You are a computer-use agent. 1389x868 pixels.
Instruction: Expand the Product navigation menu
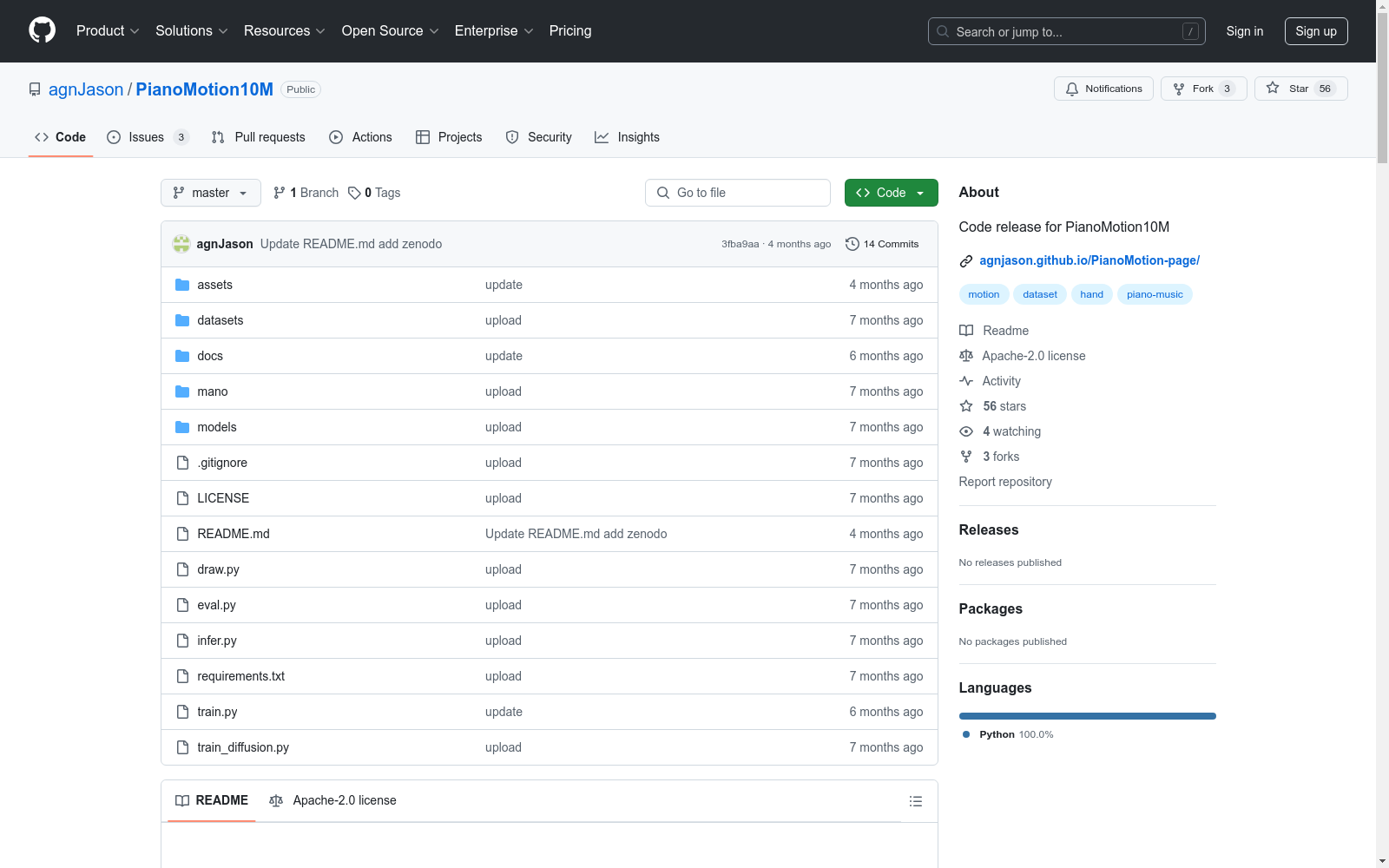tap(108, 30)
